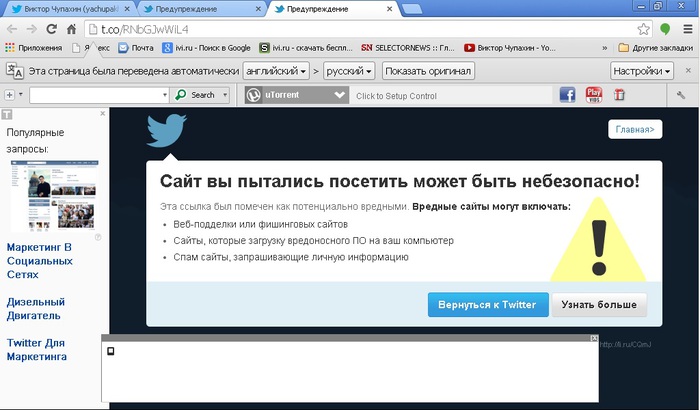Open the Приложения apps shortcut
This screenshot has height=410, width=700.
(x=34, y=48)
